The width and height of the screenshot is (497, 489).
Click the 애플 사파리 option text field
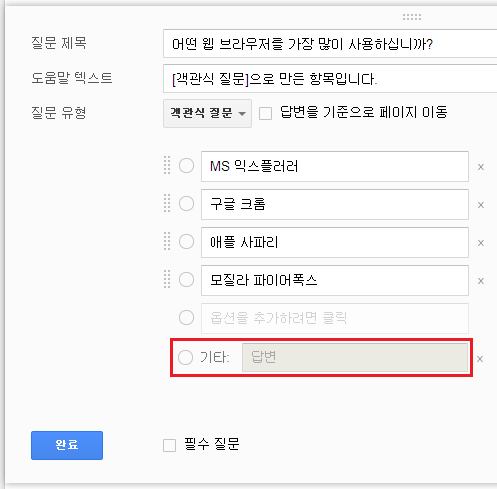[x=335, y=242]
